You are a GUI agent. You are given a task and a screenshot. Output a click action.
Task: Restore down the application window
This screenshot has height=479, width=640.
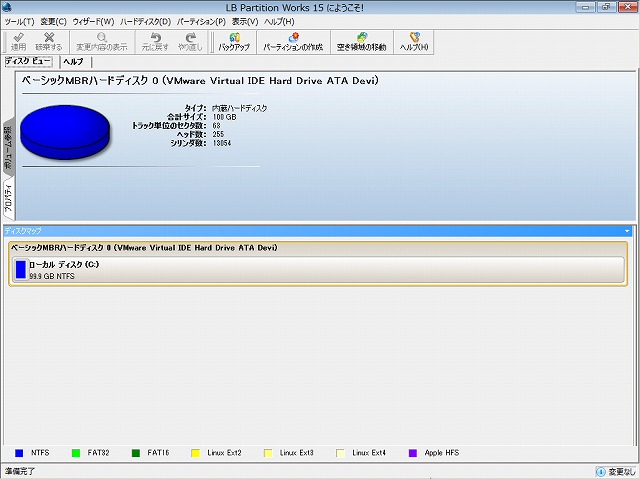pos(606,7)
